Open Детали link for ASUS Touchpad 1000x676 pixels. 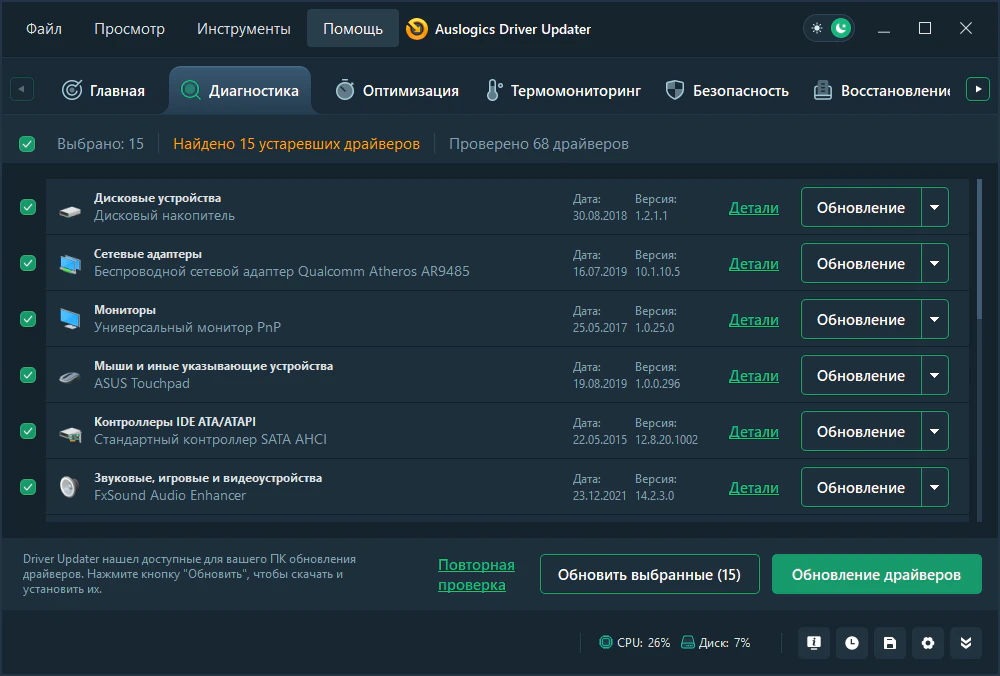coord(754,376)
